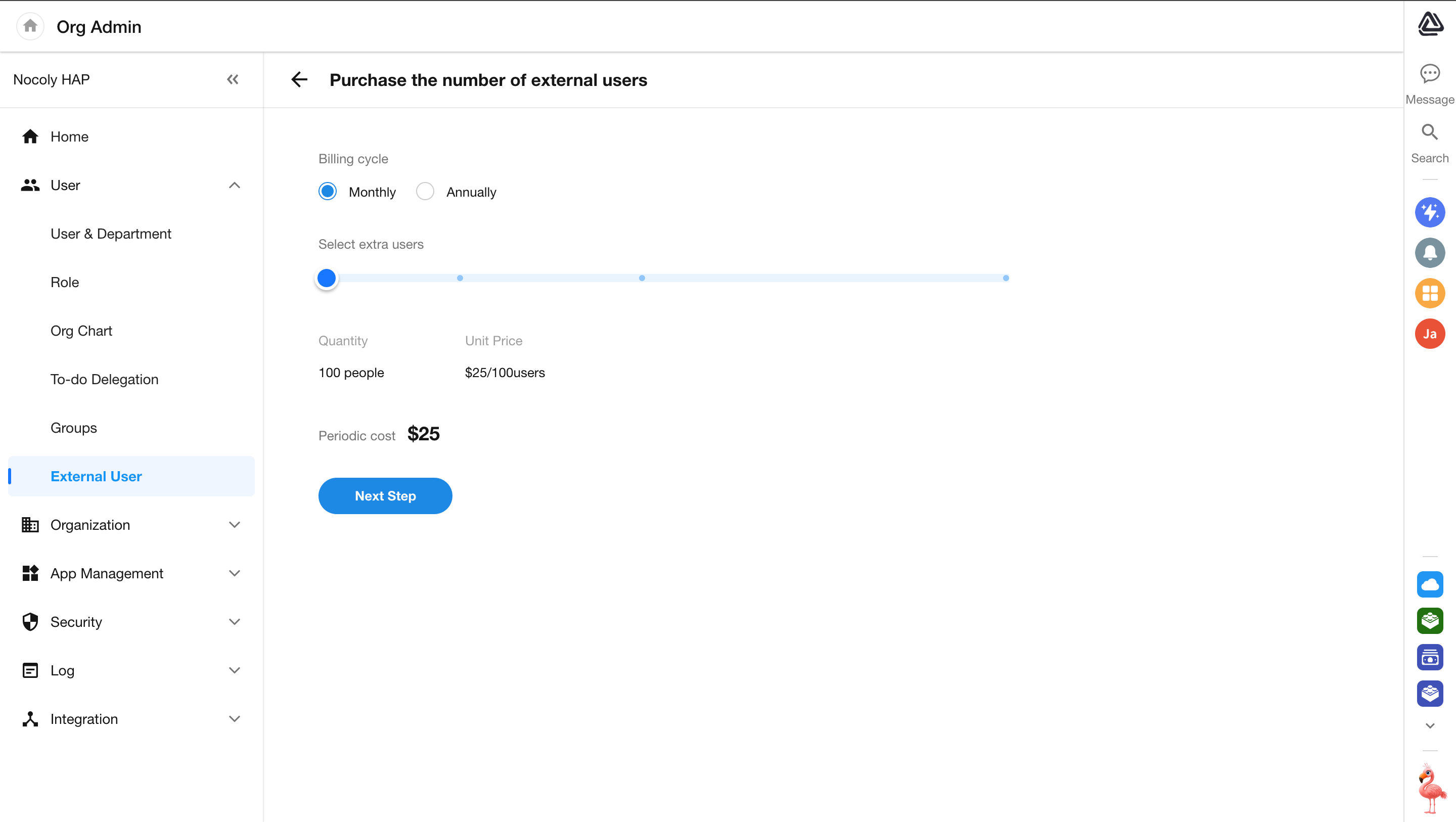
Task: Select the Annually billing cycle
Action: 425,192
